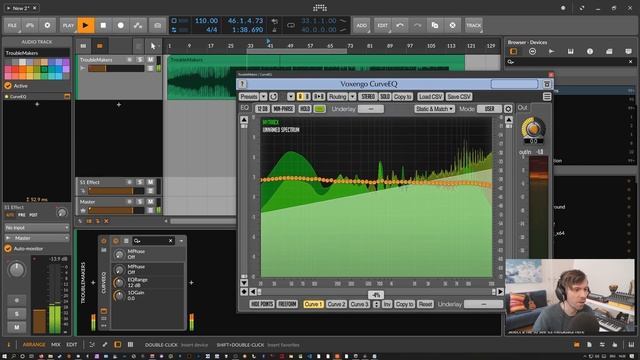Adjust the TroubleMakers track volume fader

coord(116,69)
